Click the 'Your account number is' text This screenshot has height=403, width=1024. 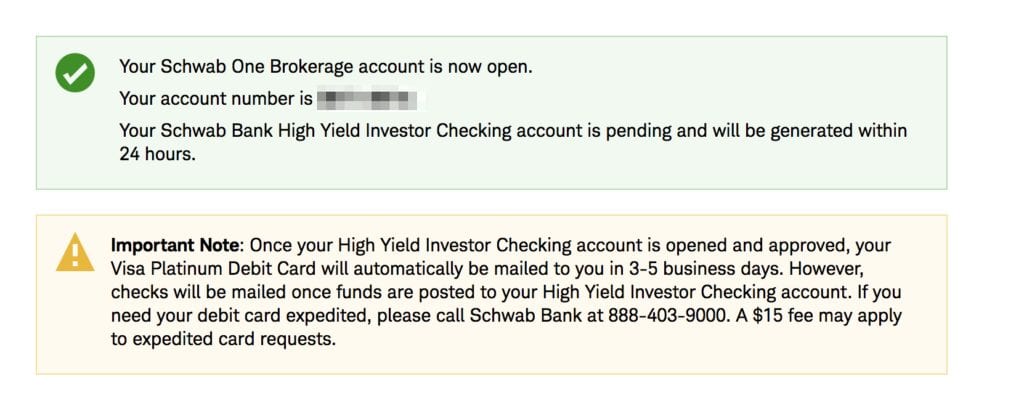click(216, 99)
